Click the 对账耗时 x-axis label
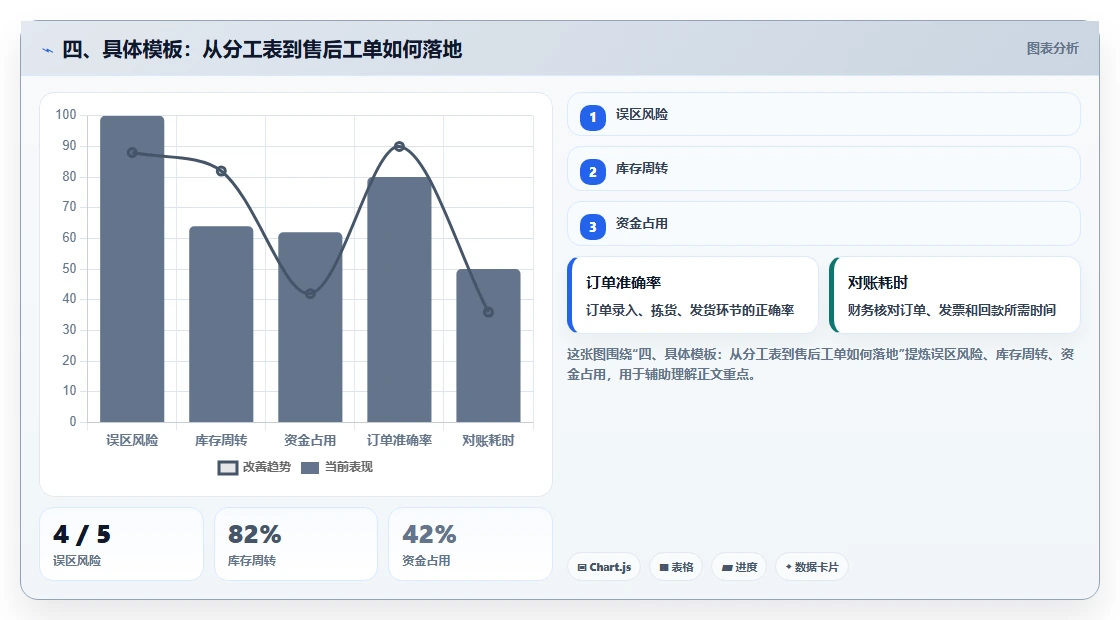Image resolution: width=1120 pixels, height=620 pixels. point(489,441)
